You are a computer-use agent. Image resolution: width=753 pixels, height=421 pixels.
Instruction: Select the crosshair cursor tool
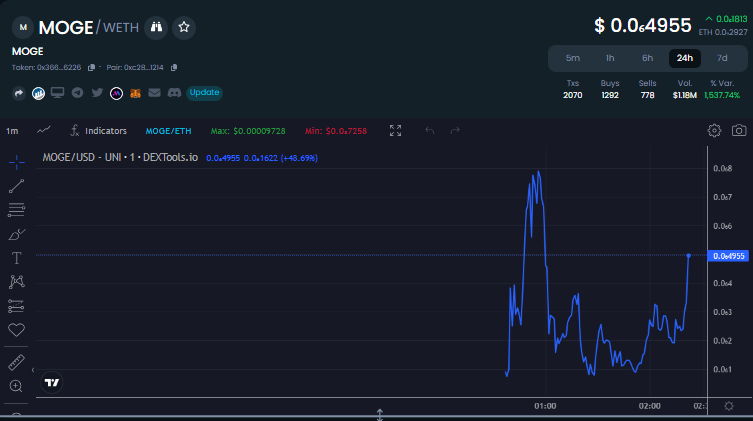coord(16,162)
